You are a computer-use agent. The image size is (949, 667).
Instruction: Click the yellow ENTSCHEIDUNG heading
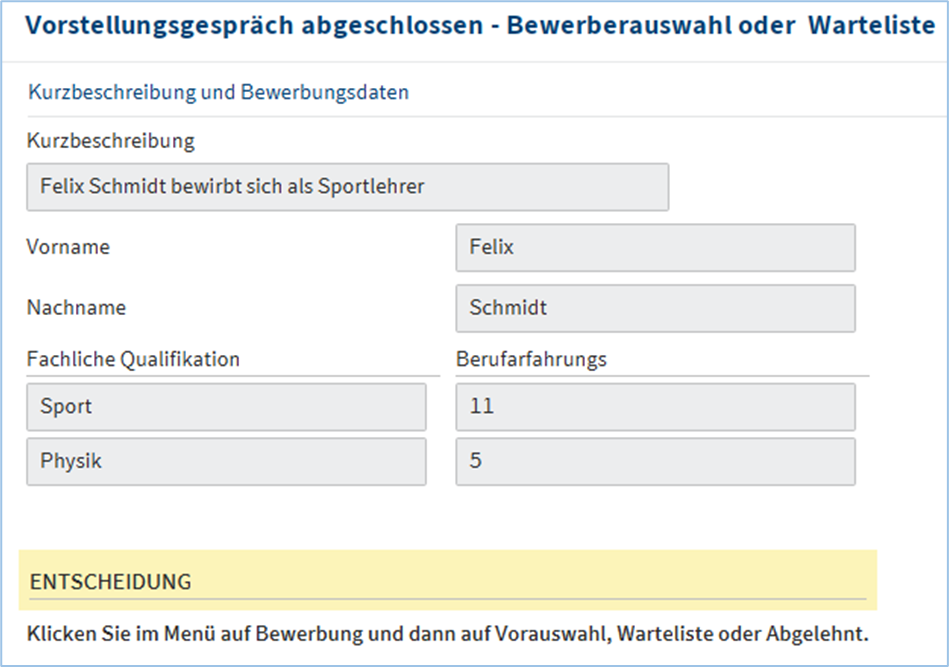[110, 581]
